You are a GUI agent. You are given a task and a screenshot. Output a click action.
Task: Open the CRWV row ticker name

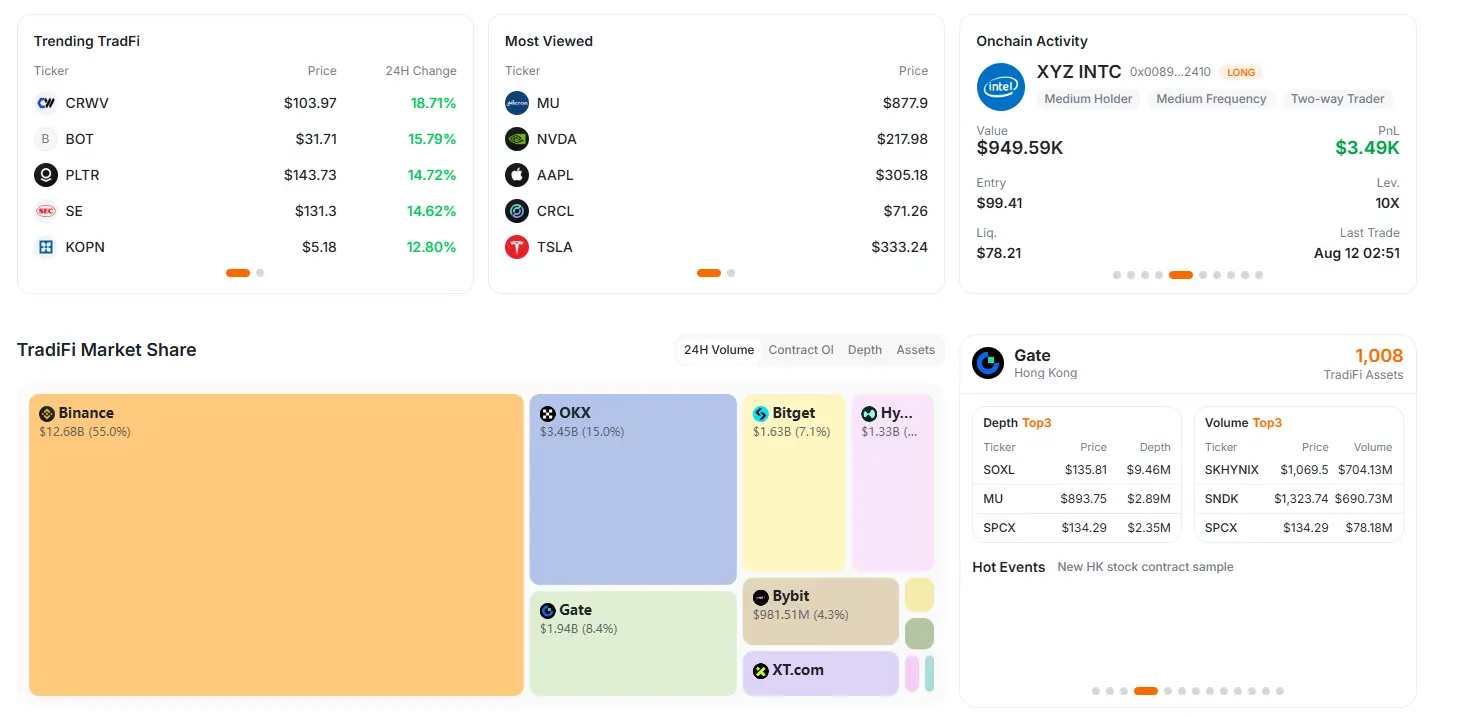87,103
